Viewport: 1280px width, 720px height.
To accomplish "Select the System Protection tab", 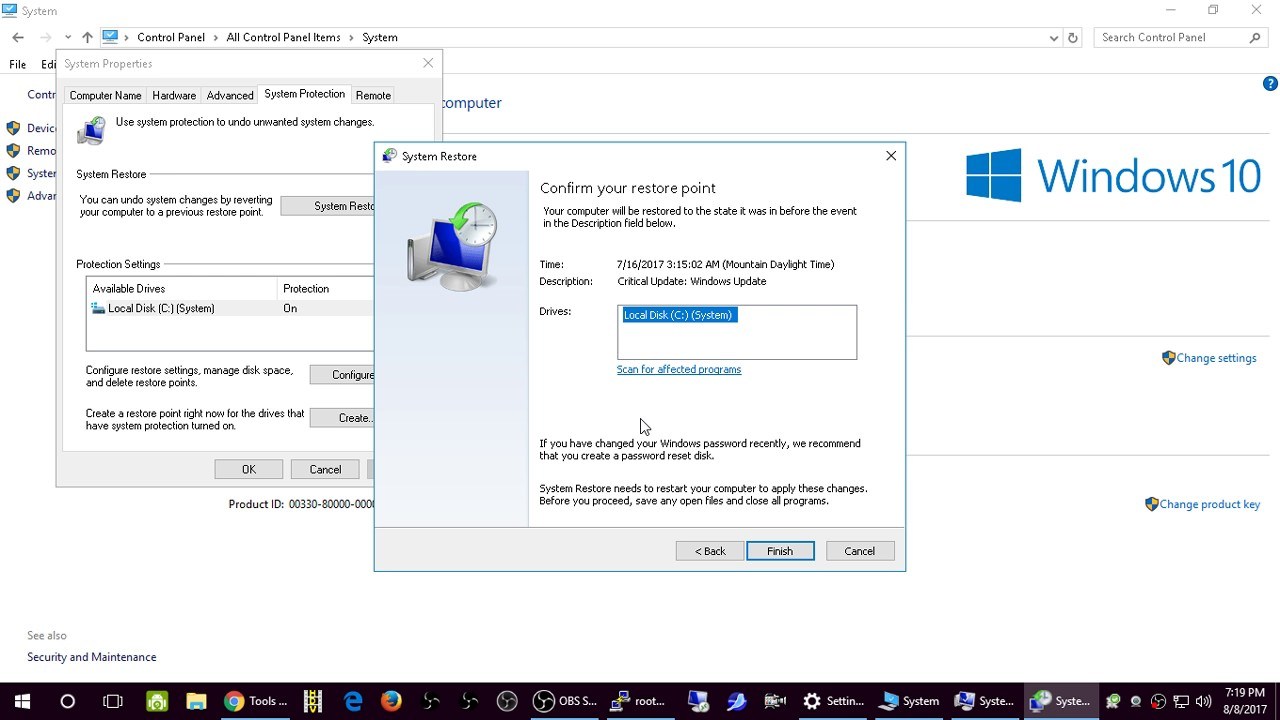I will click(304, 94).
